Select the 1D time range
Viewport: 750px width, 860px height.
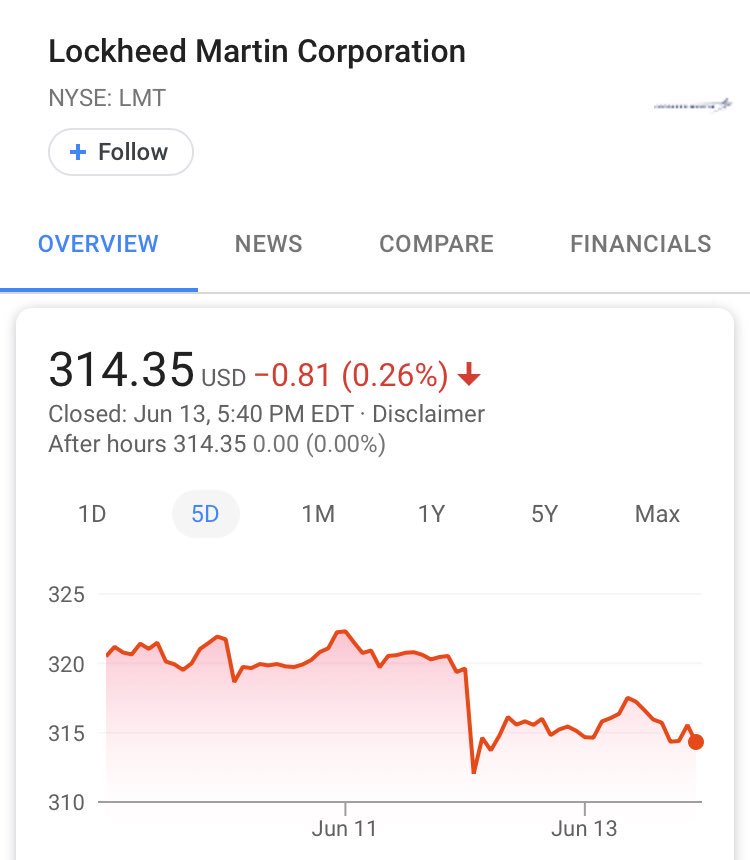pos(92,514)
